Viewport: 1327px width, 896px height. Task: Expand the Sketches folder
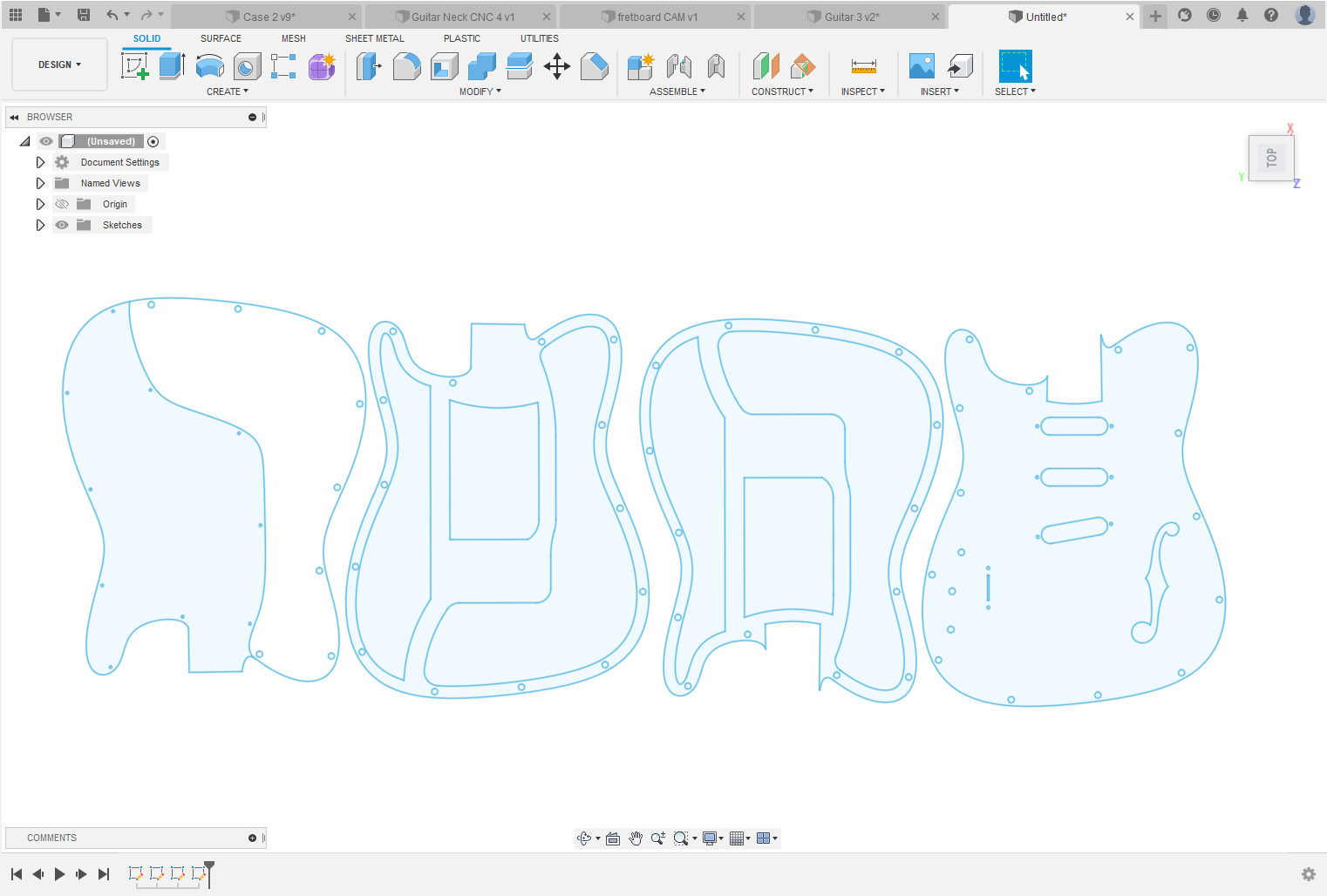(40, 225)
